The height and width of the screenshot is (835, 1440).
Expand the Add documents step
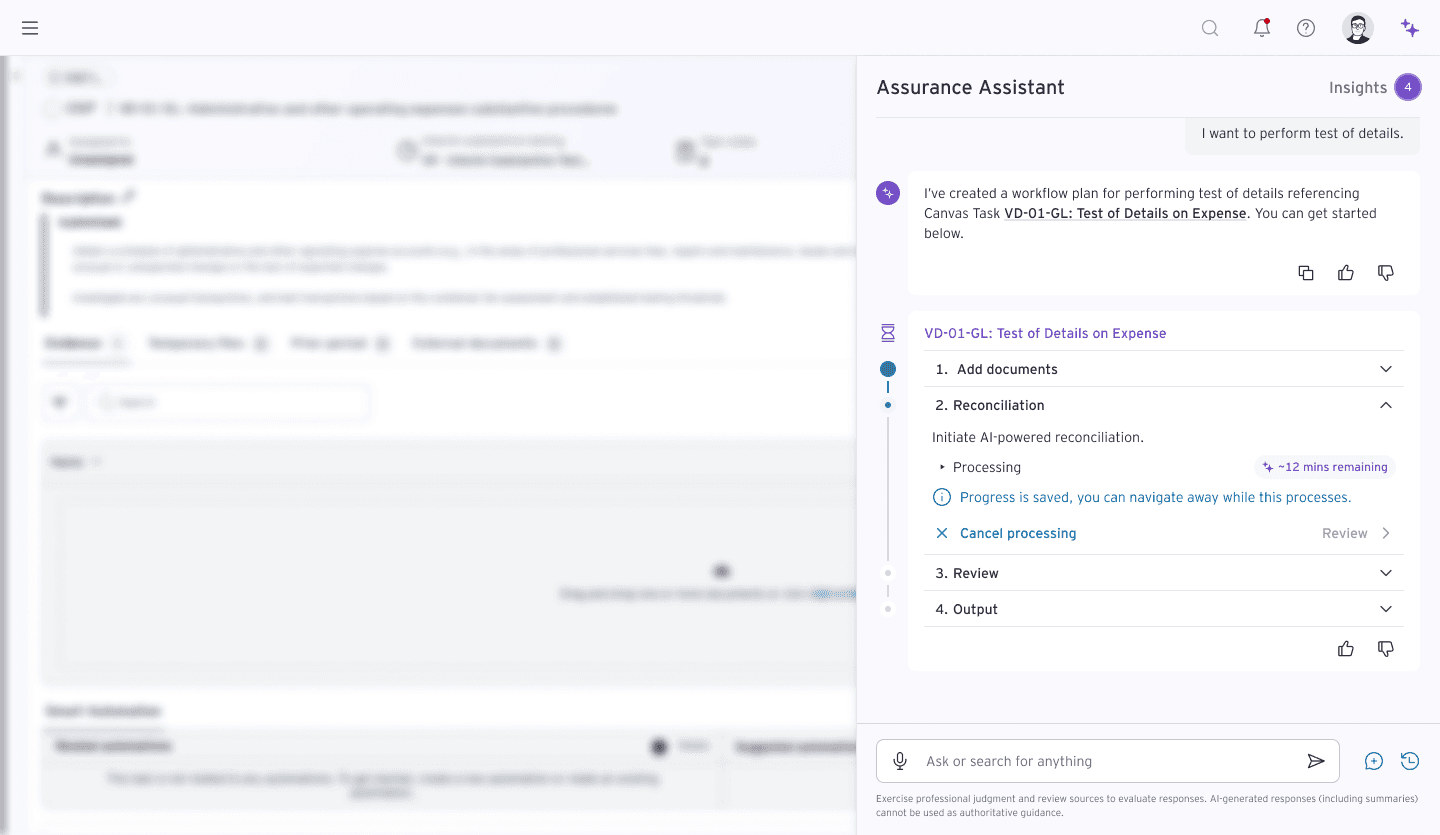(x=1386, y=369)
